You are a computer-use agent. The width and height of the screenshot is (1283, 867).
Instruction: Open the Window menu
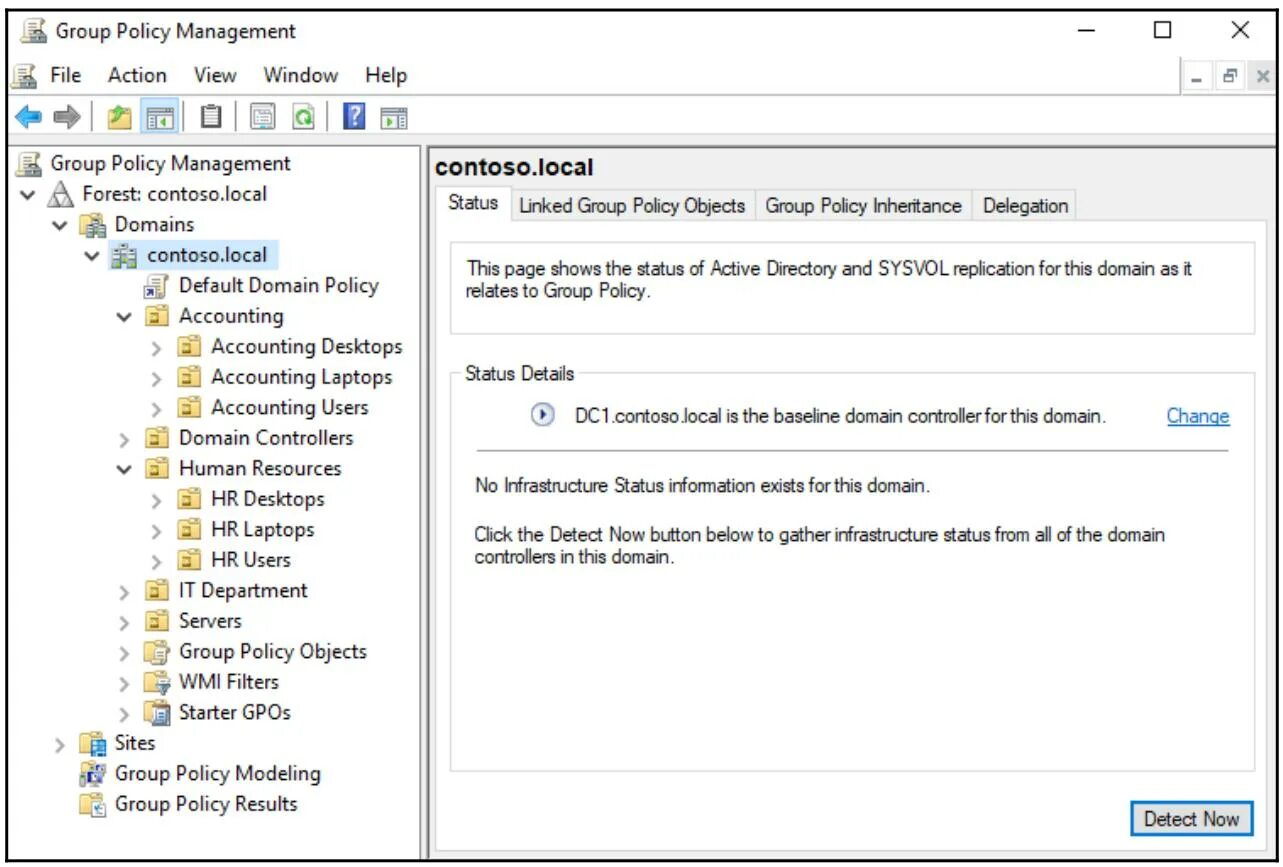coord(301,75)
